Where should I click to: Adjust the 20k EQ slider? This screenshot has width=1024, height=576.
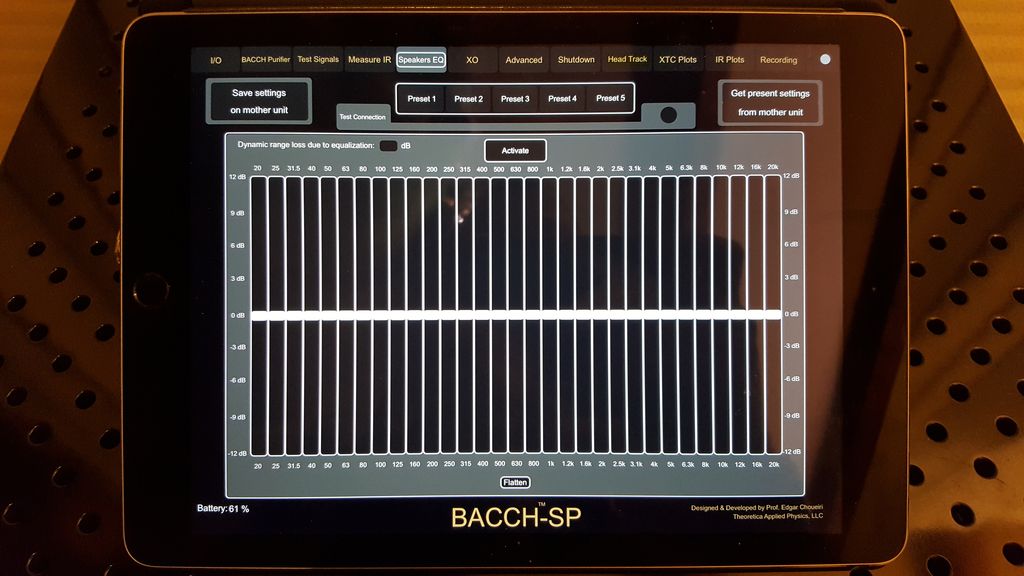click(x=773, y=315)
